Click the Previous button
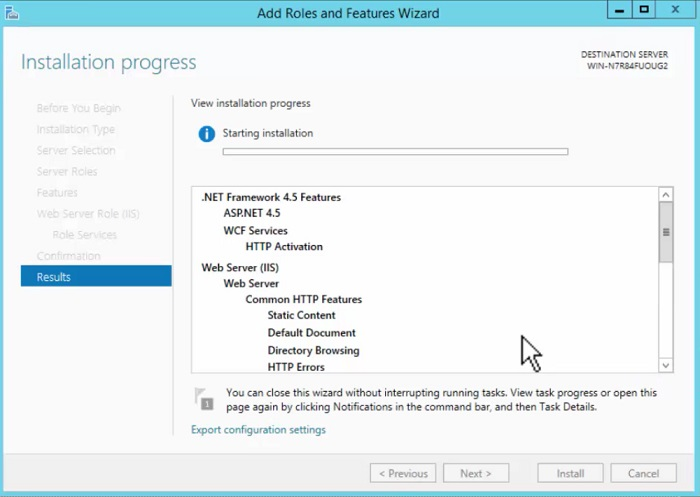Viewport: 700px width, 497px height. tap(403, 473)
